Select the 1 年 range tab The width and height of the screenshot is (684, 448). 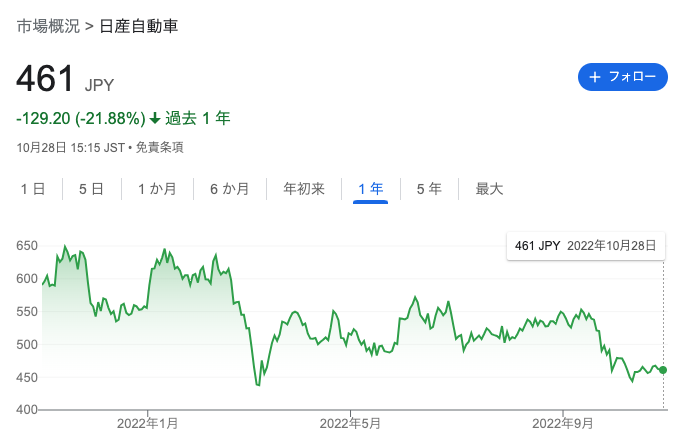pyautogui.click(x=370, y=189)
